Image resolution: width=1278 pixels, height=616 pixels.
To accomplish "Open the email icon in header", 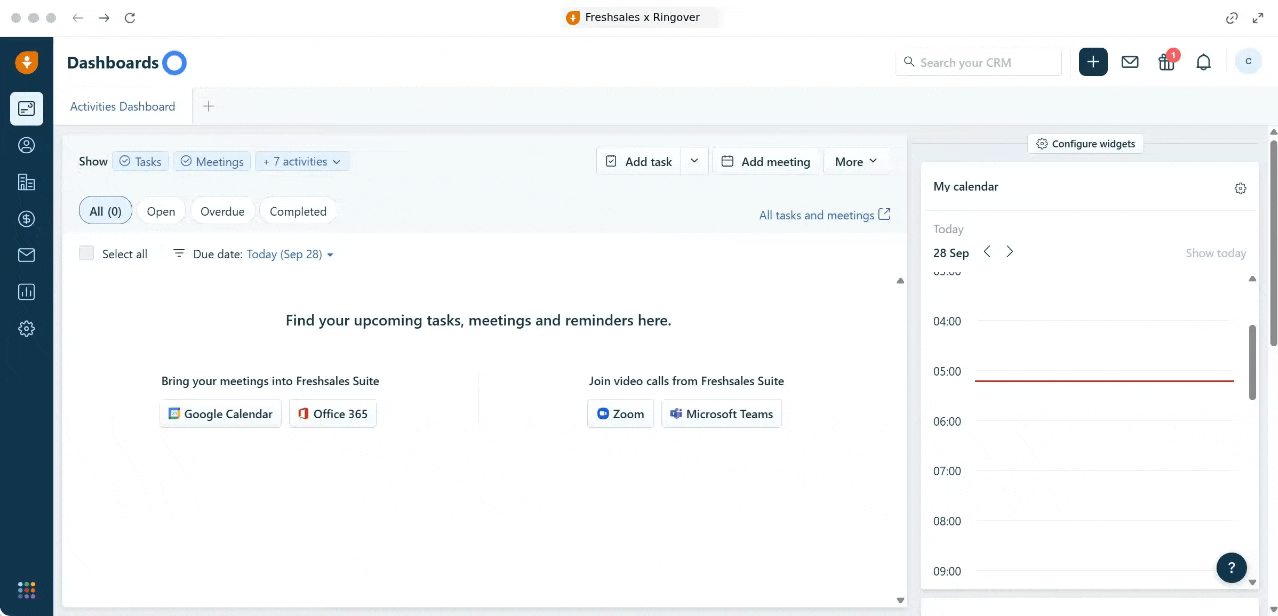I will point(1130,62).
